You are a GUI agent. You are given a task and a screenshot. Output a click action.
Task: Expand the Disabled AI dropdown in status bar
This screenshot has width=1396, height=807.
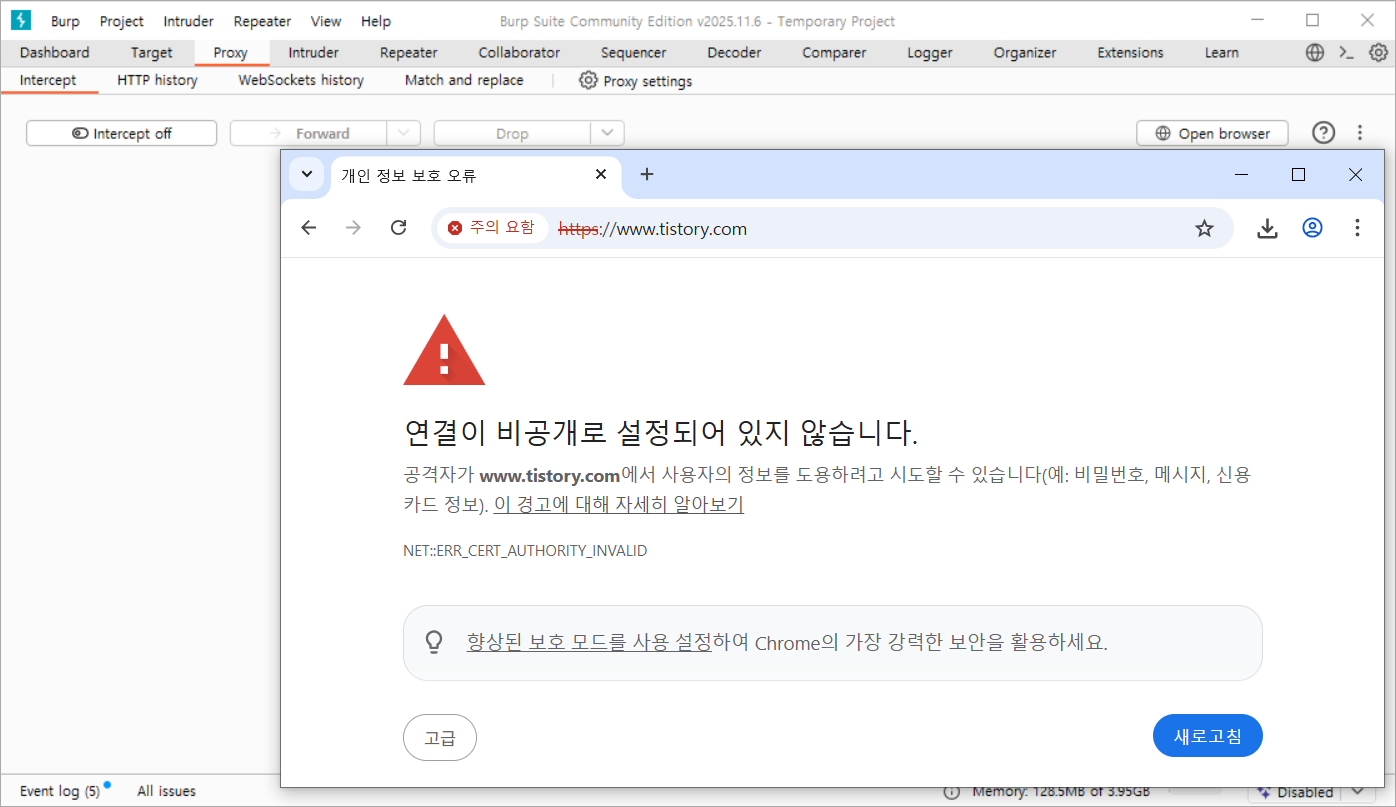[x=1357, y=792]
